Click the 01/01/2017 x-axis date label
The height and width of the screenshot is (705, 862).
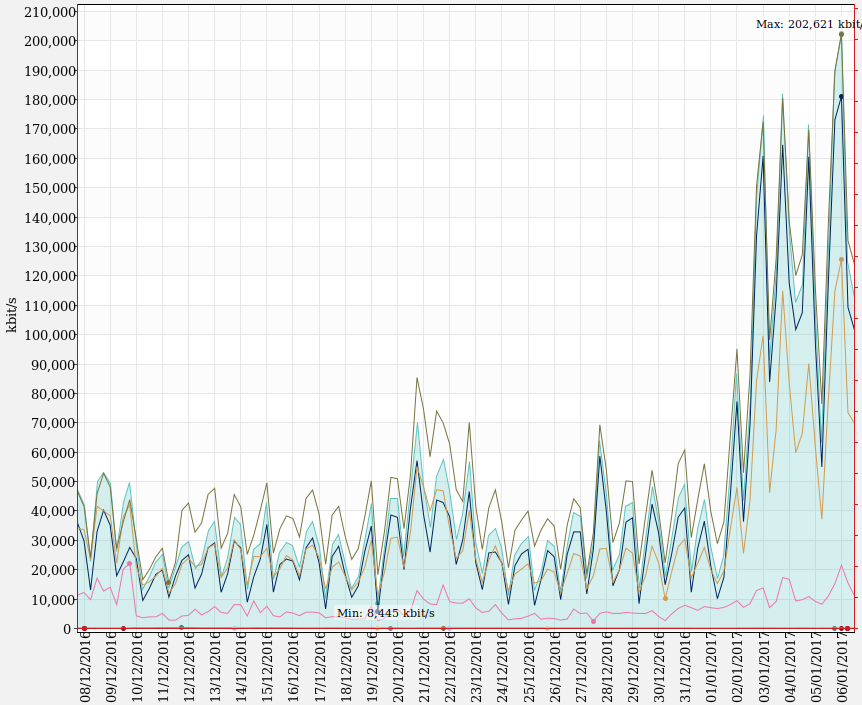tap(710, 667)
